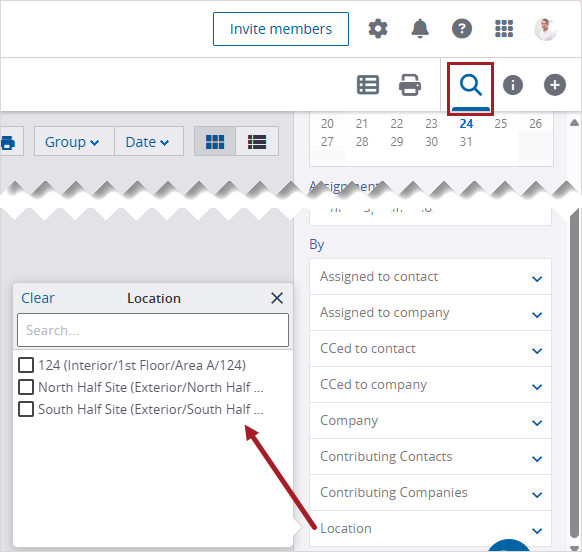Open the apps grid menu

point(504,29)
